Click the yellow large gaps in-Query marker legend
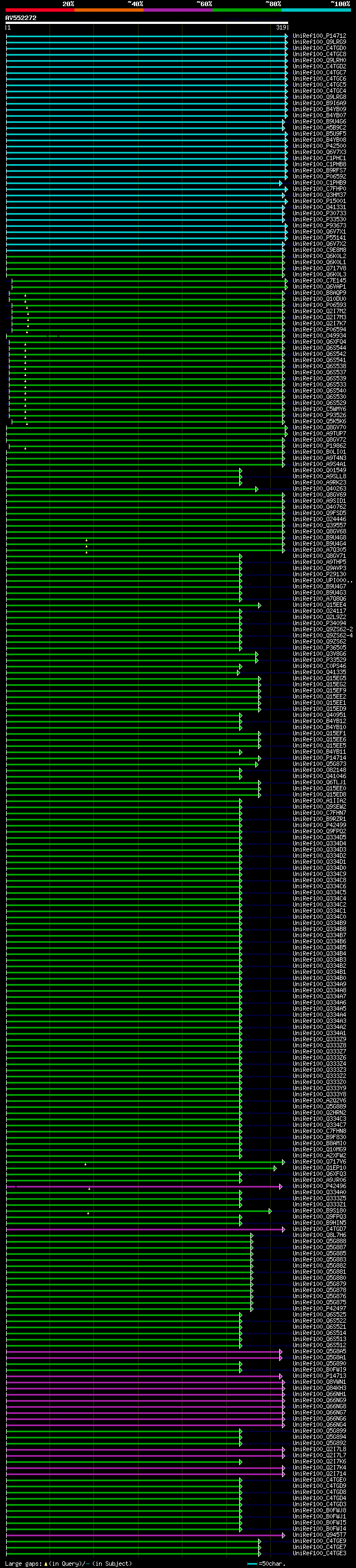The image size is (356, 1568). click(46, 1564)
